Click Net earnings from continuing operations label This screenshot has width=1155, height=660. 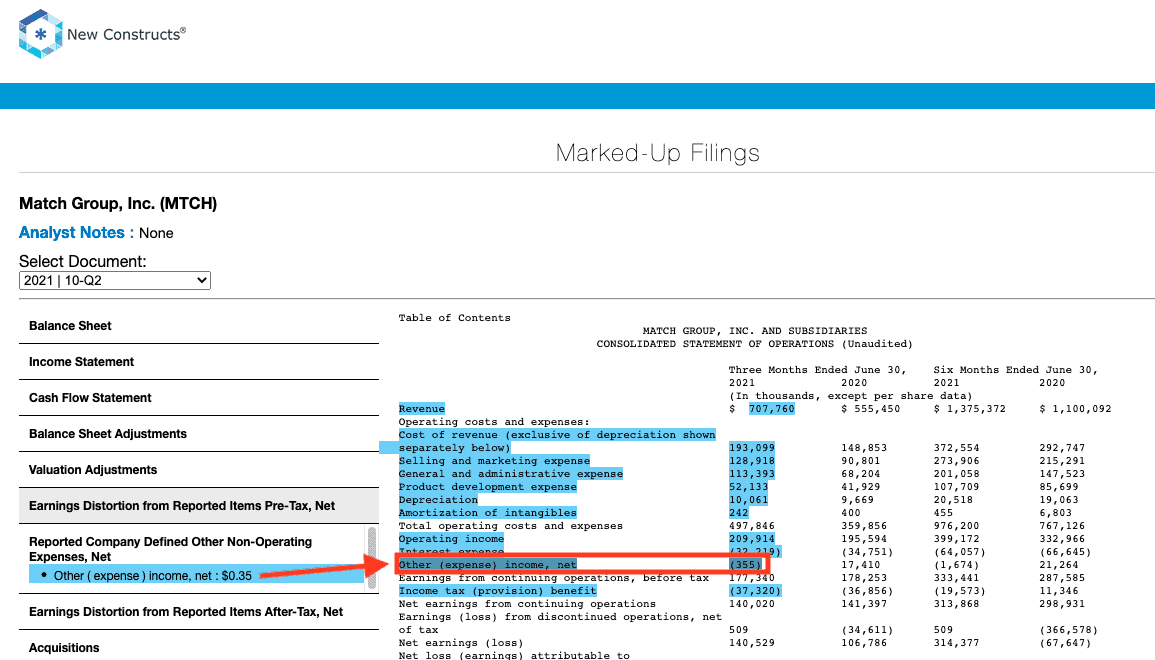pos(527,604)
